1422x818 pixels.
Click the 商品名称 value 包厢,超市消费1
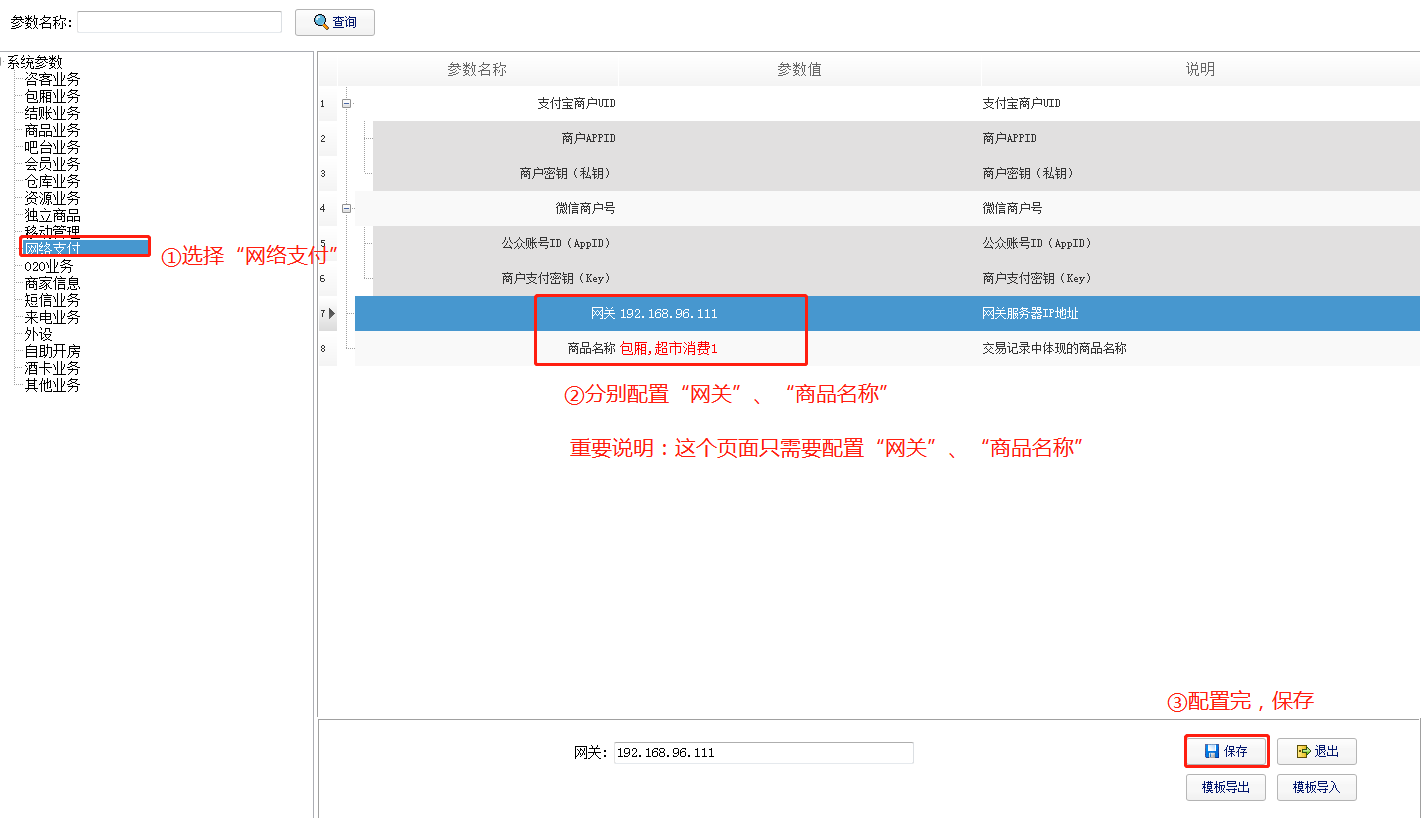[x=669, y=348]
